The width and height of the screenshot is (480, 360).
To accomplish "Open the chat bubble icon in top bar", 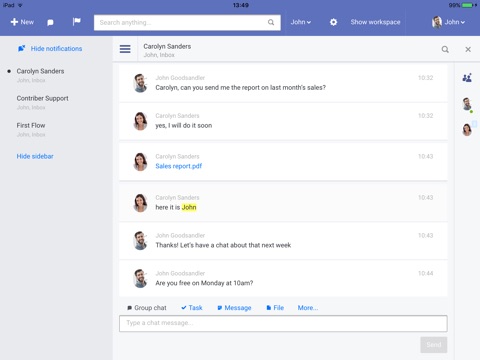I will [x=50, y=22].
